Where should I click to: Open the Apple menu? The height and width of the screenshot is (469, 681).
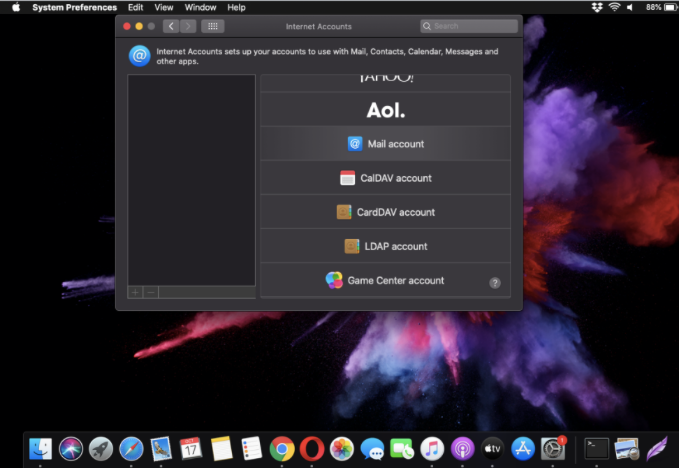click(16, 7)
